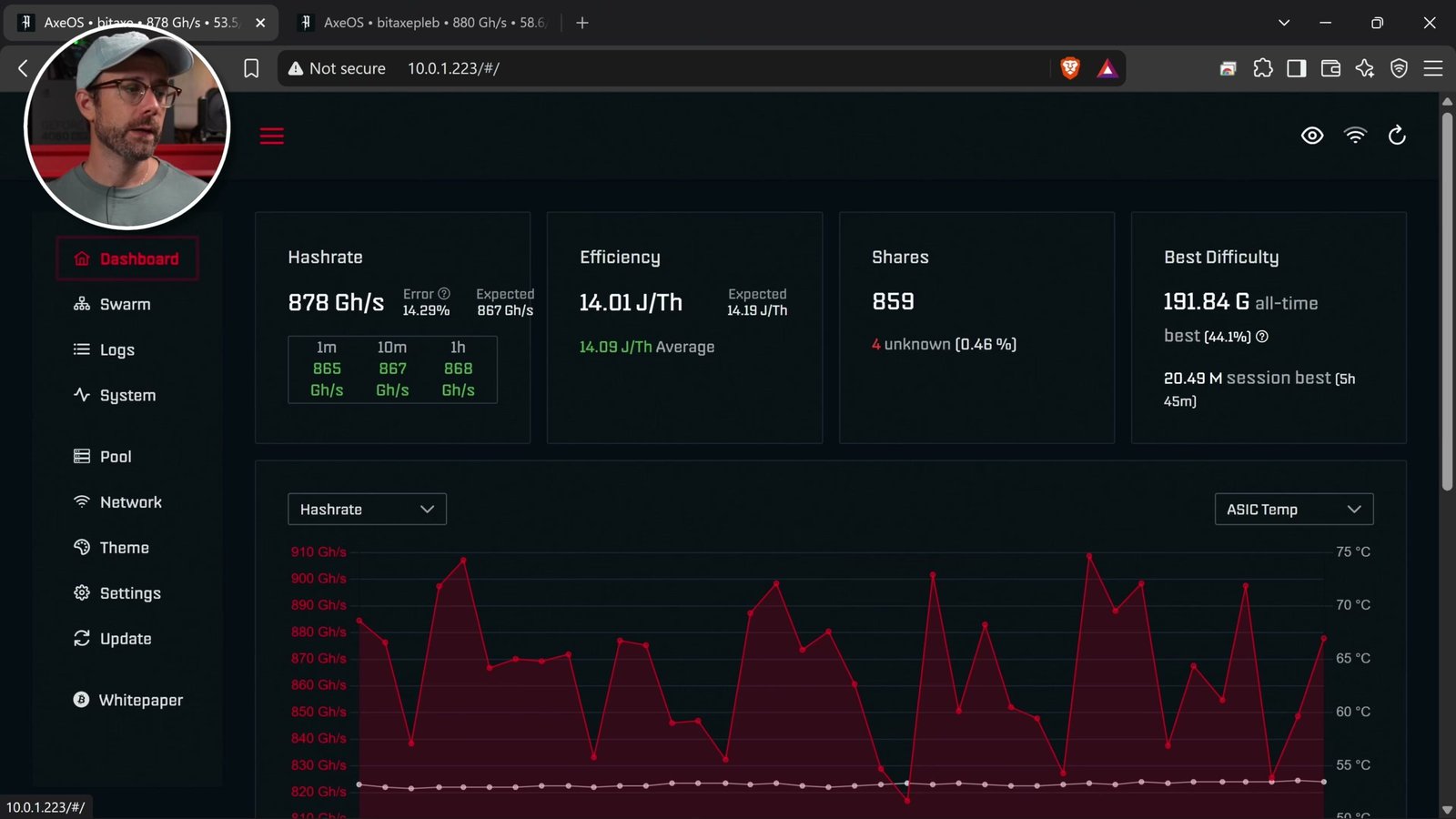Viewport: 1456px width, 819px height.
Task: Open a new browser tab
Action: point(582,23)
